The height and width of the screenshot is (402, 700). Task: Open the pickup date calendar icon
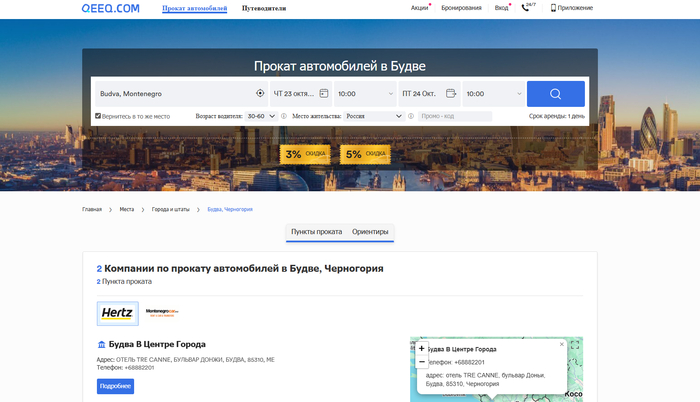coord(324,94)
